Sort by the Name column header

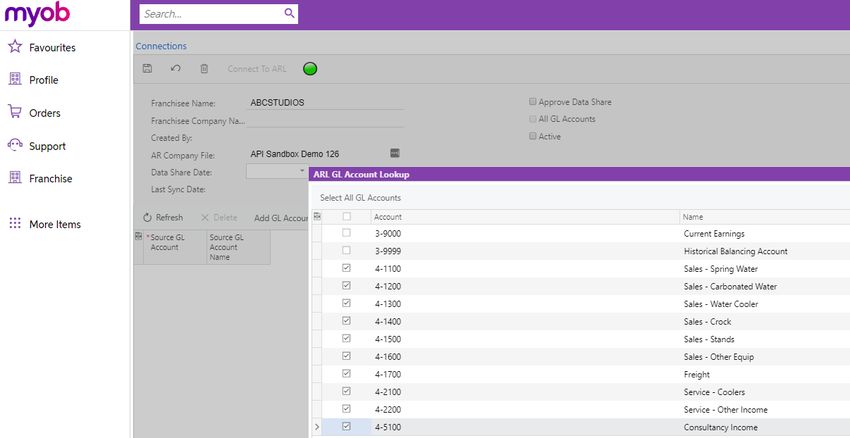pyautogui.click(x=765, y=217)
